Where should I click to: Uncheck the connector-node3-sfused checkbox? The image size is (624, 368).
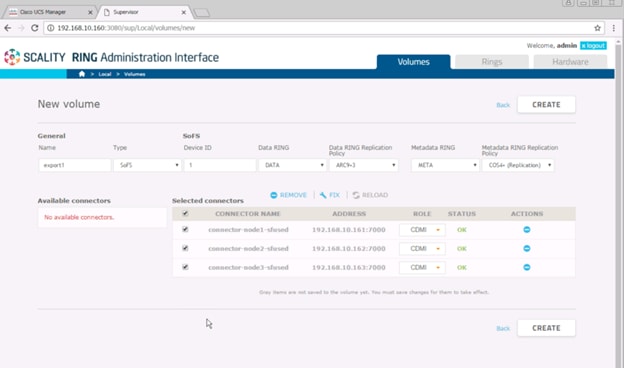[185, 267]
